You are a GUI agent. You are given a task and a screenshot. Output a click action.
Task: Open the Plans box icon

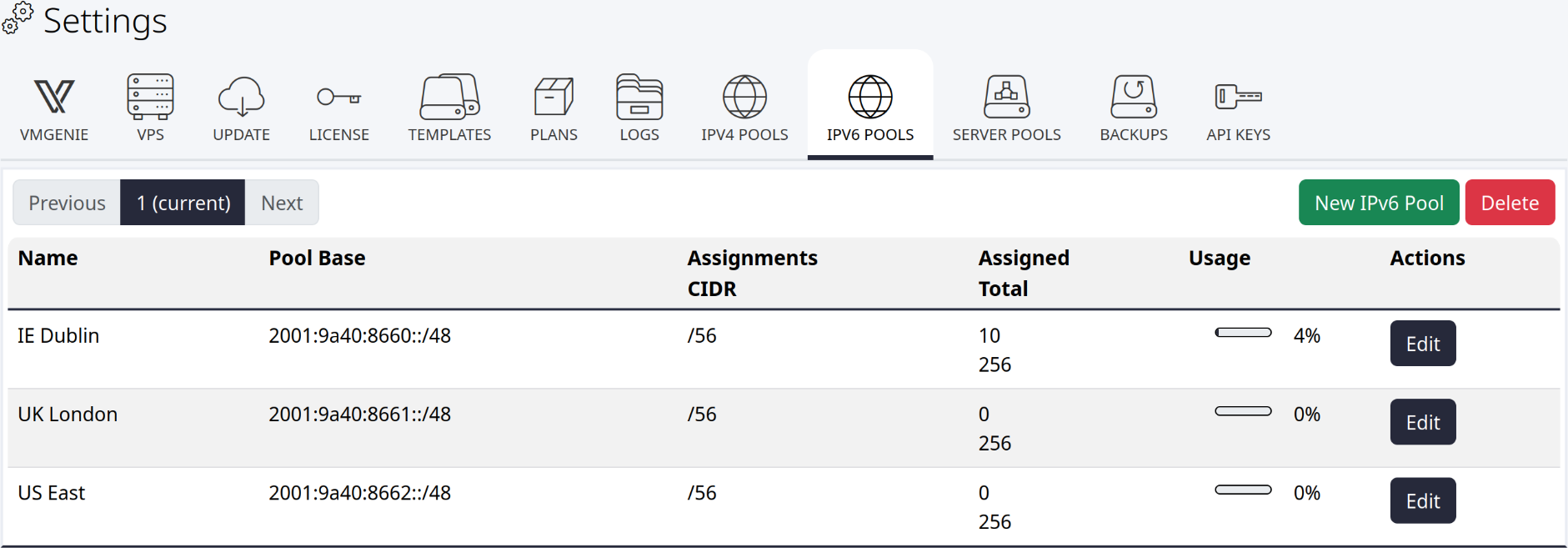(x=554, y=97)
